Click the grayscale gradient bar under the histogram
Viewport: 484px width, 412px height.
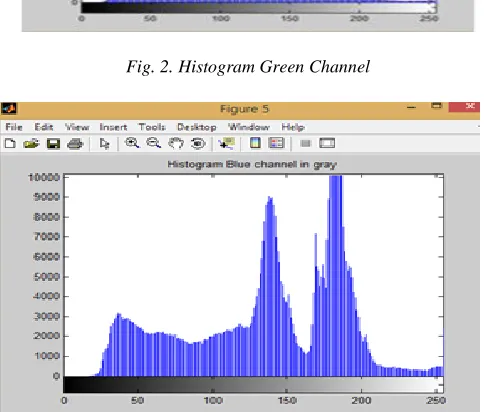[x=253, y=385]
